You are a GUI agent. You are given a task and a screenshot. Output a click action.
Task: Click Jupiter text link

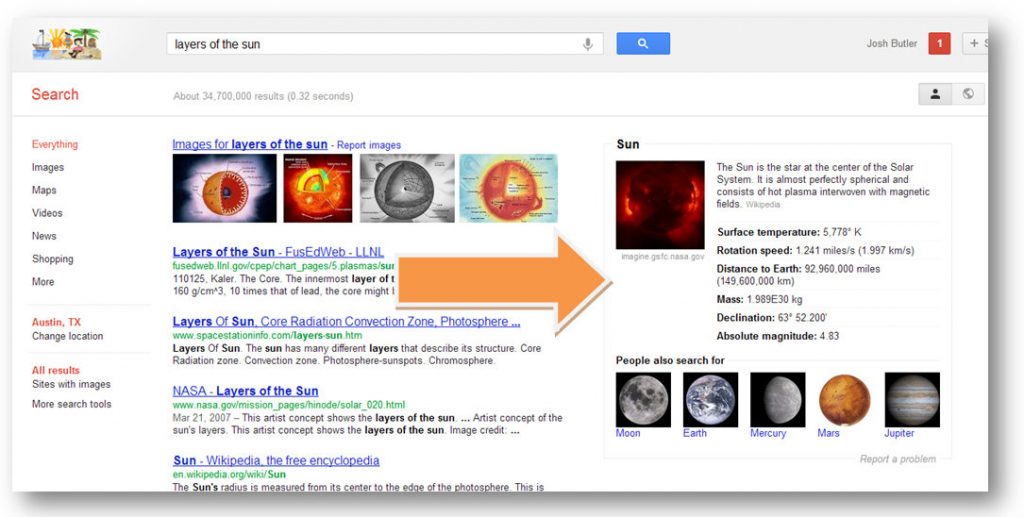(x=899, y=433)
